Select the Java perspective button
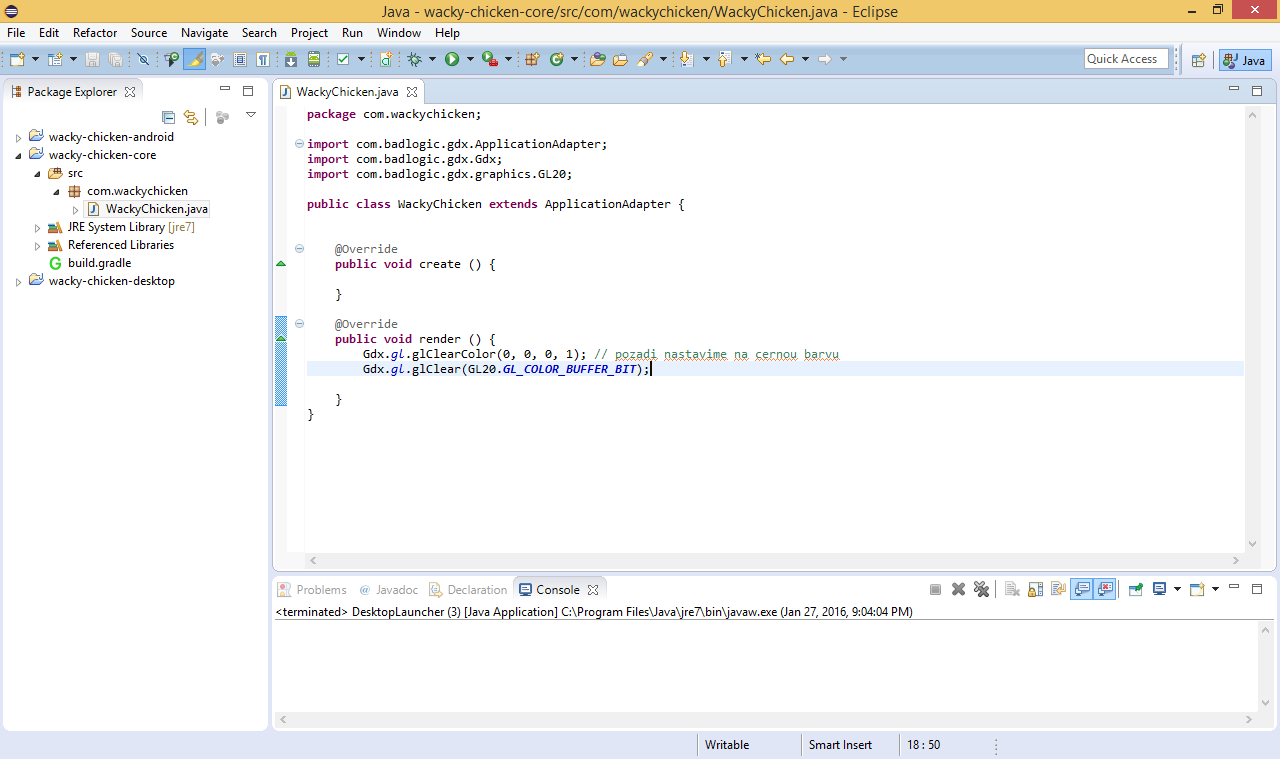This screenshot has height=759, width=1280. pyautogui.click(x=1245, y=60)
